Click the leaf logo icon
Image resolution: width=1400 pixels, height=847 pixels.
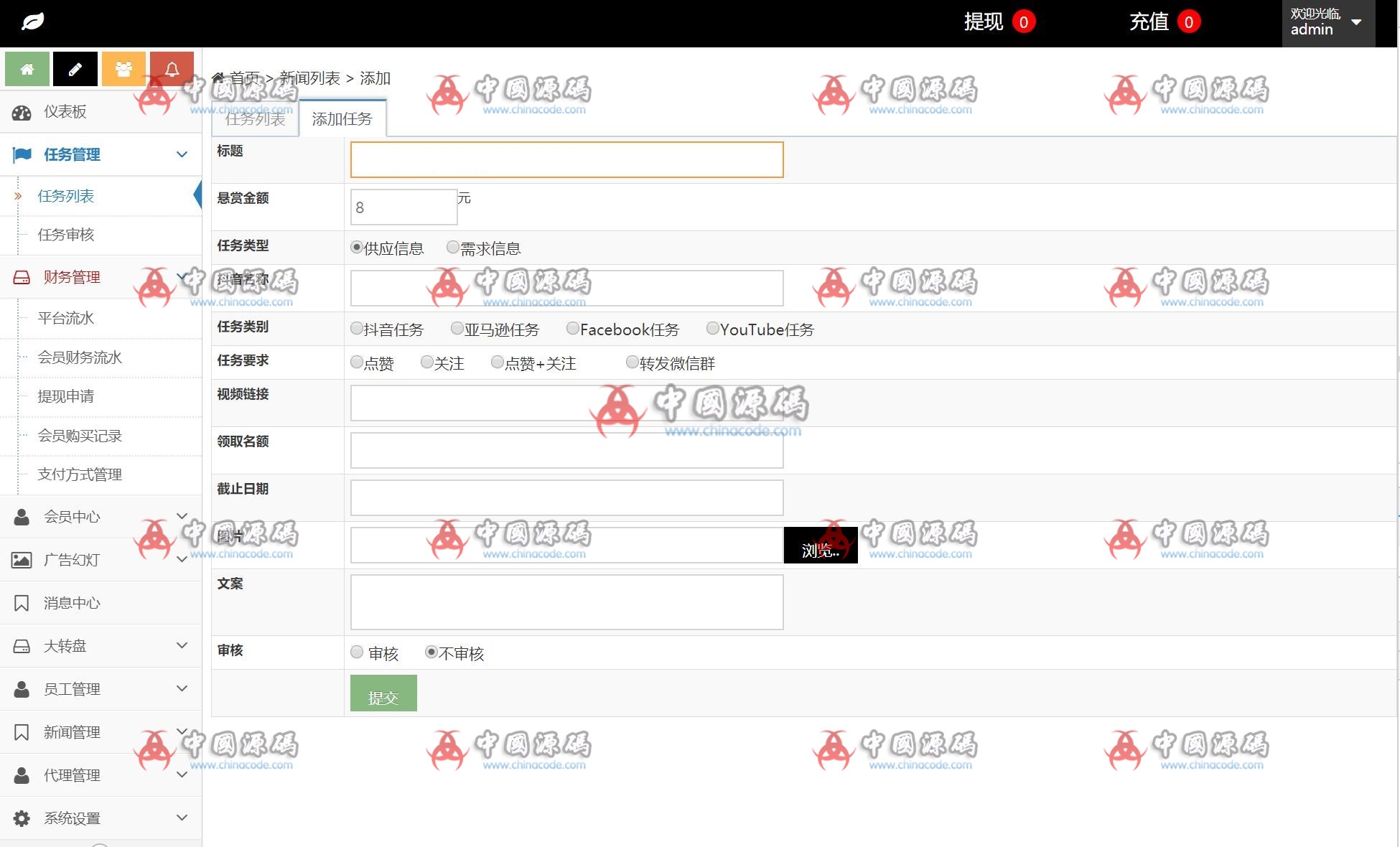tap(32, 22)
